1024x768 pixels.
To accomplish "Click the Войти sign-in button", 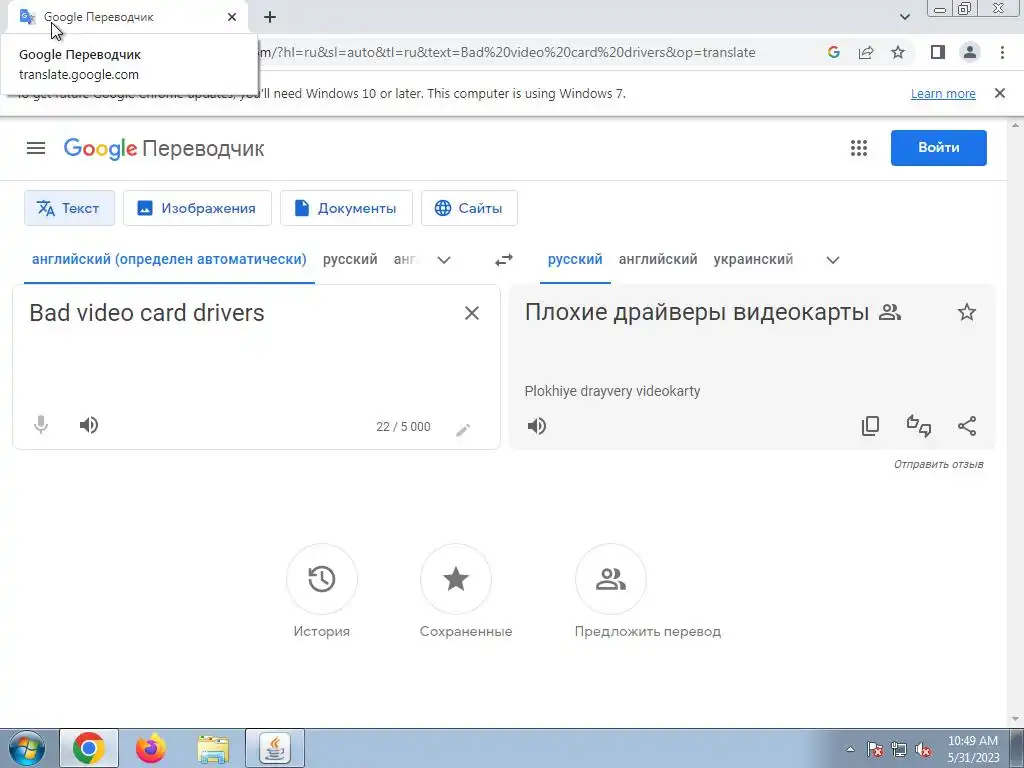I will pyautogui.click(x=938, y=148).
